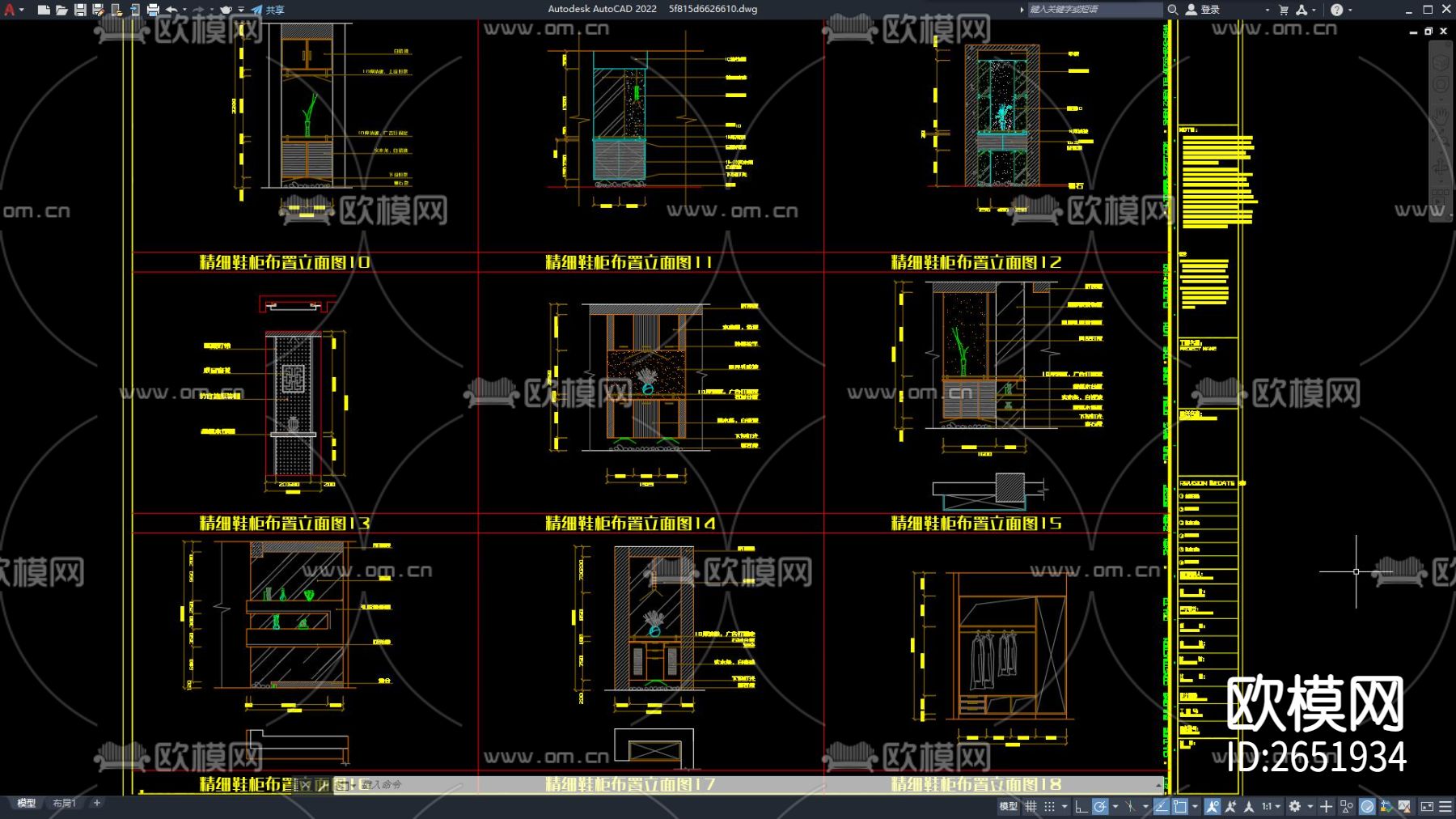Screen dimensions: 1456x819
Task: Open a file with the Open folder icon
Action: coord(61,10)
